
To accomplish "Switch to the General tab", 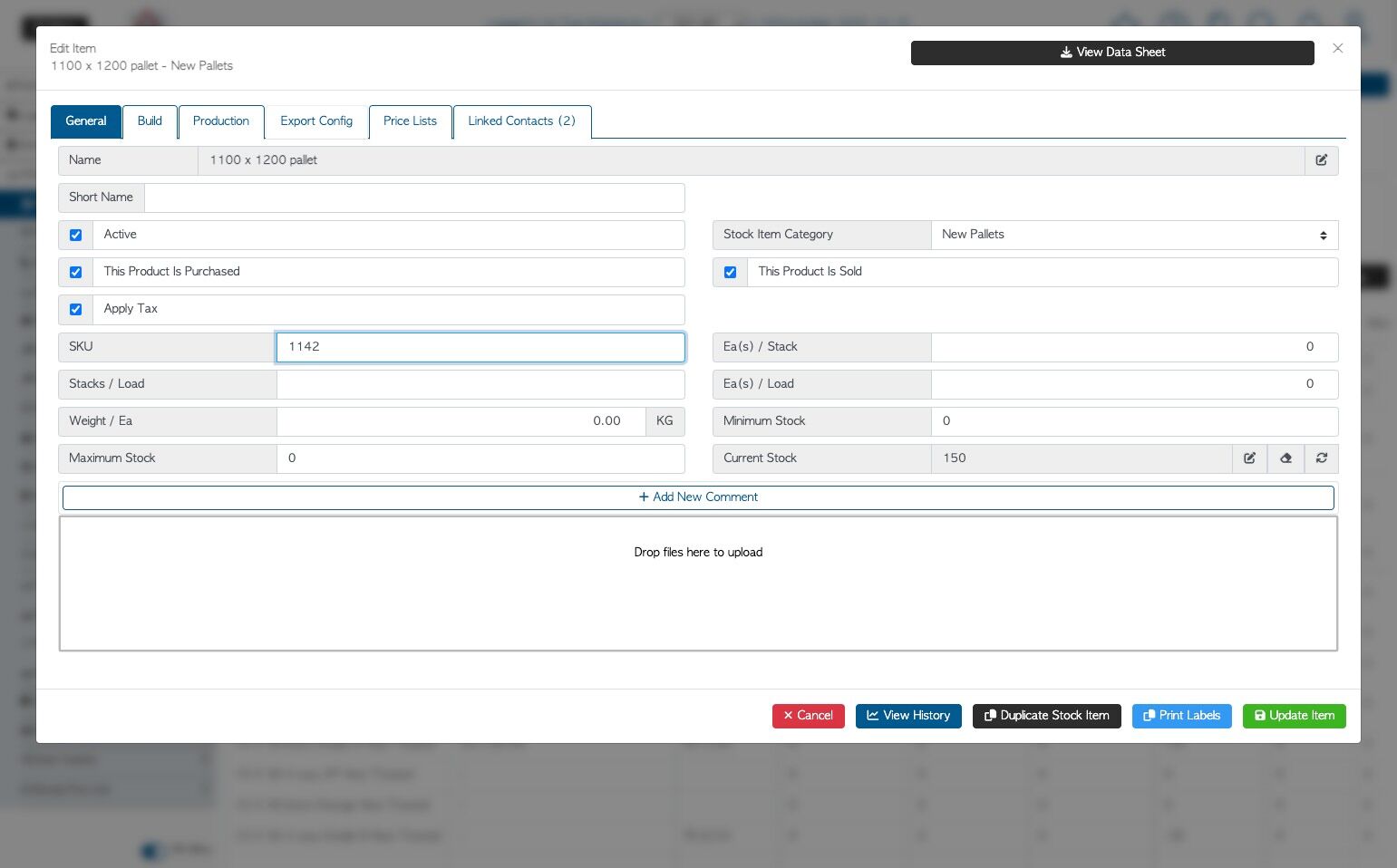I will coord(86,121).
